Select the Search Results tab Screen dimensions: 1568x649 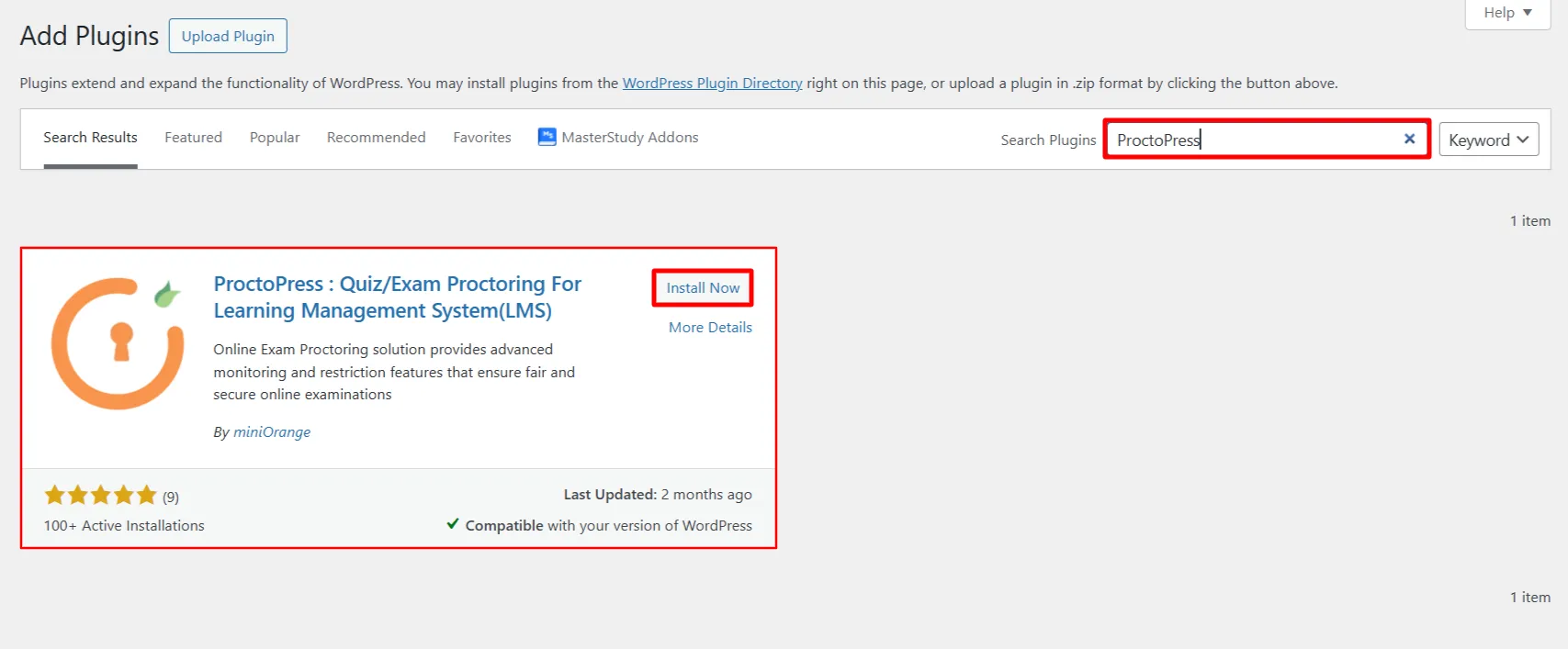pos(90,137)
